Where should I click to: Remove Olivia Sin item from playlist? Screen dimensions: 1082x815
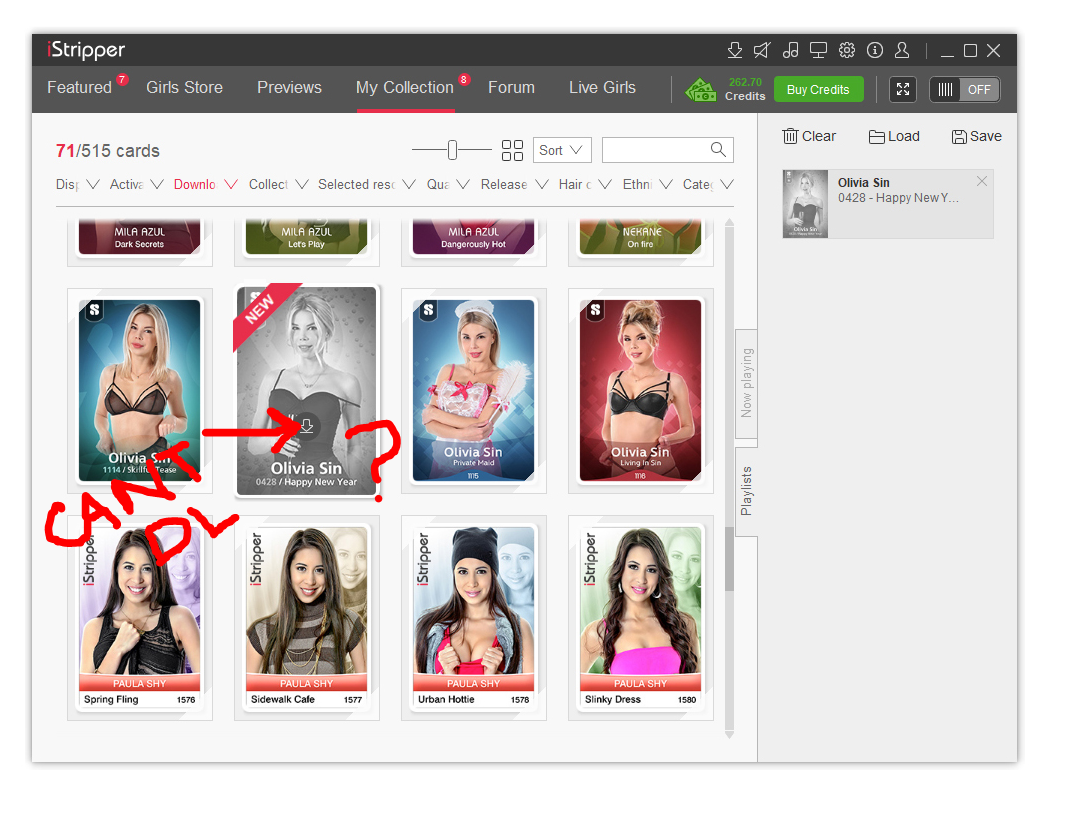[981, 181]
